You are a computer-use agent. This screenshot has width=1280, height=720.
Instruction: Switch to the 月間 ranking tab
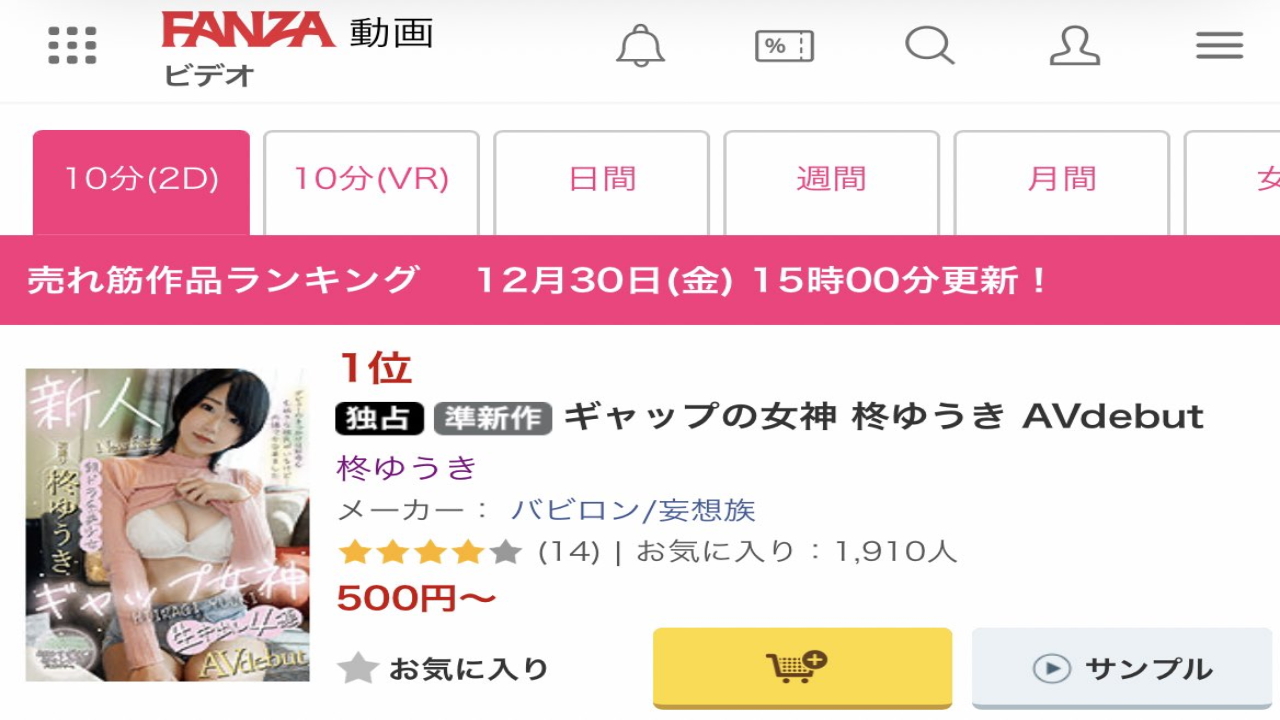pyautogui.click(x=1062, y=182)
